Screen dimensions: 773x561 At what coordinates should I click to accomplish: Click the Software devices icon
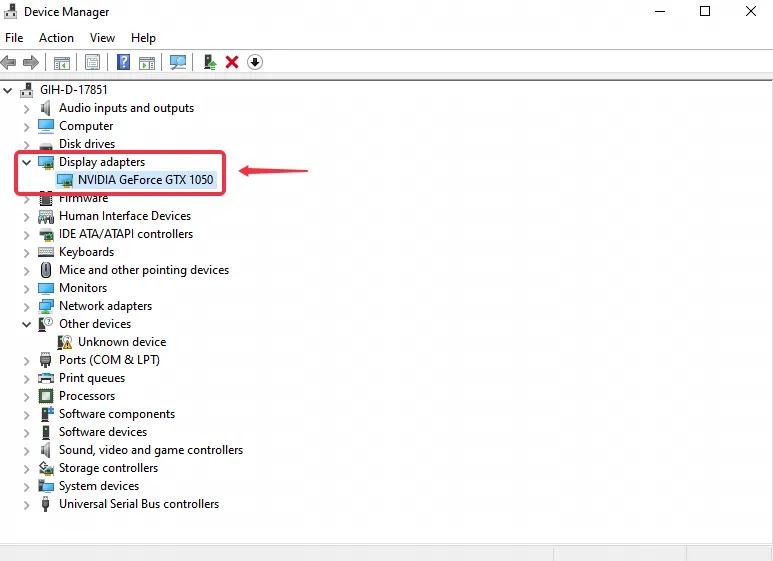coord(45,432)
